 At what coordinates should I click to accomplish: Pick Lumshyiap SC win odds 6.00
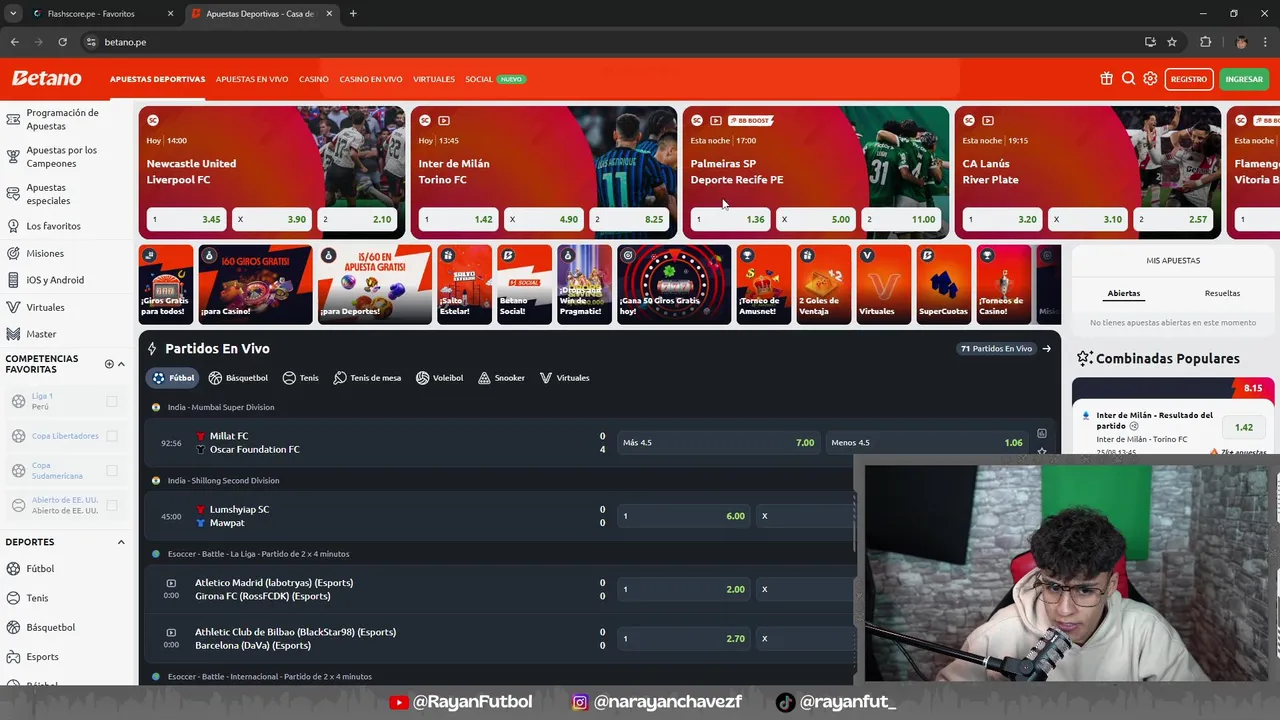click(x=684, y=516)
